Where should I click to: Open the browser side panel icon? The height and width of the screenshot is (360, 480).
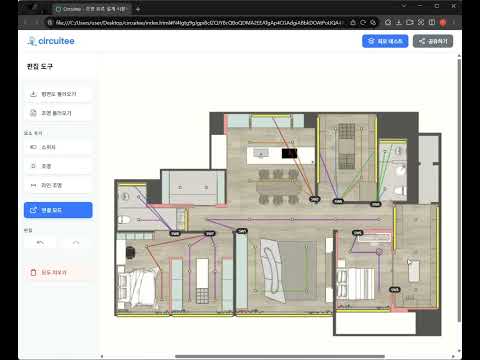click(432, 22)
